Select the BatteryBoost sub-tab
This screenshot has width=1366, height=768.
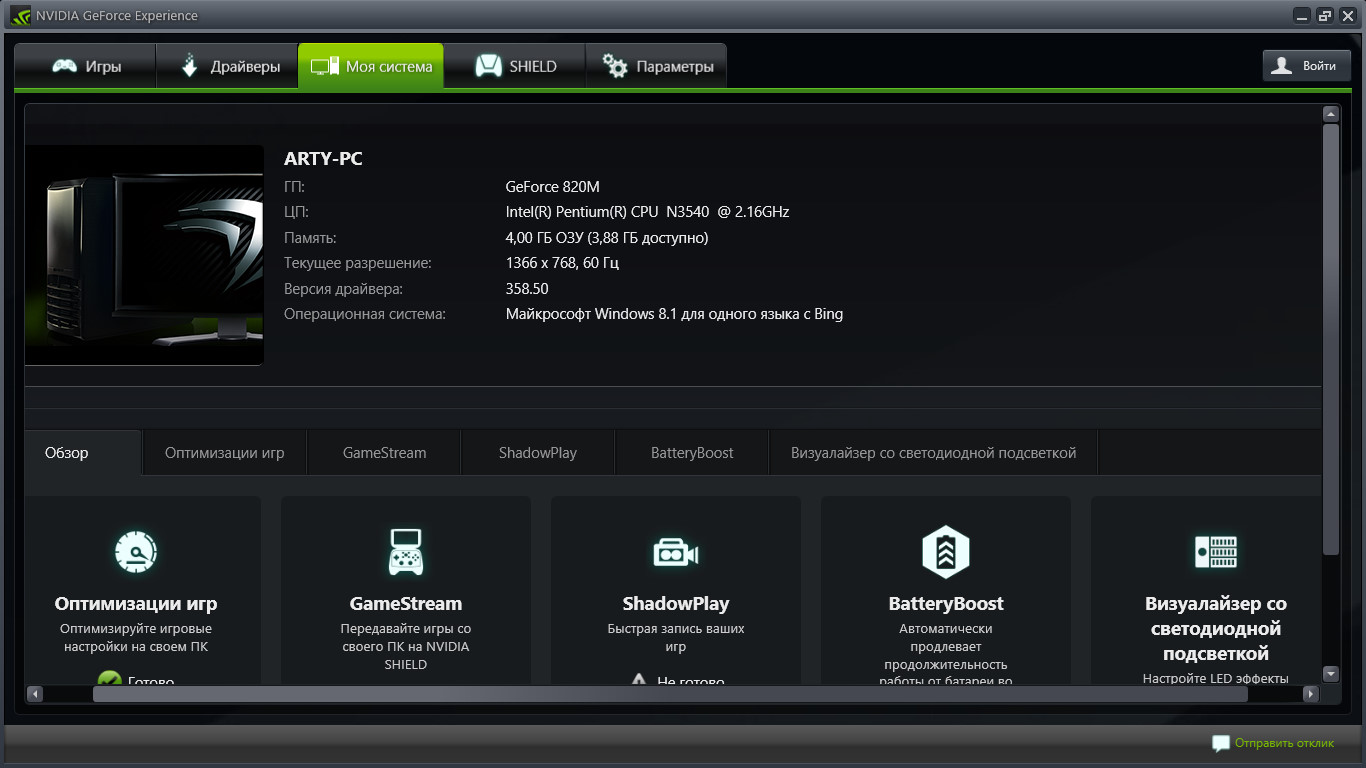coord(692,453)
